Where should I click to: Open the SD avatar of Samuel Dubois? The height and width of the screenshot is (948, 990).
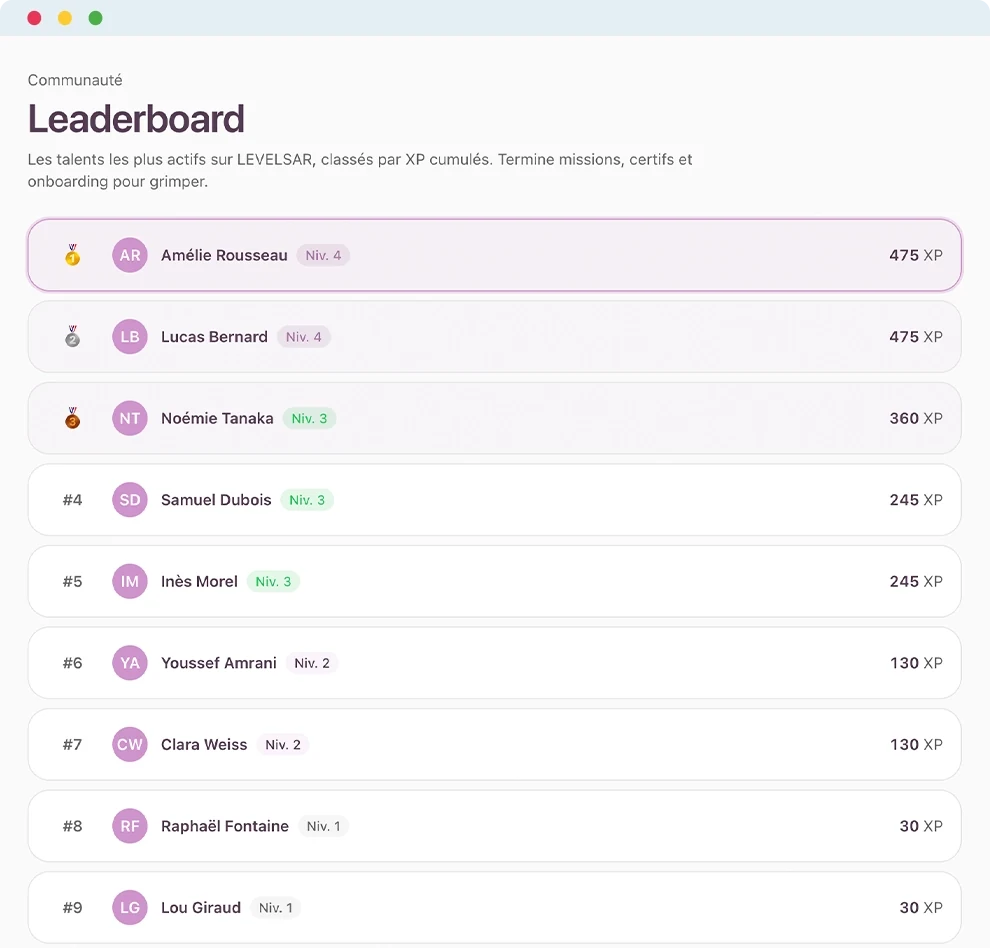point(130,500)
